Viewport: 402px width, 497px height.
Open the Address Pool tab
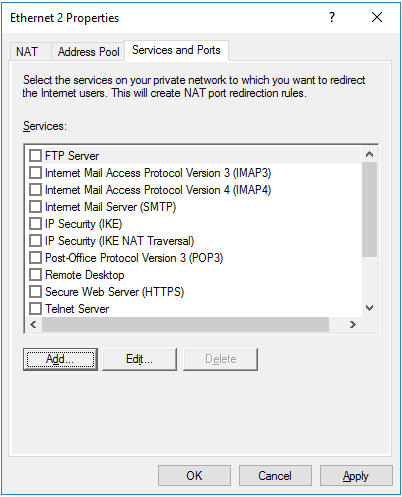click(88, 52)
